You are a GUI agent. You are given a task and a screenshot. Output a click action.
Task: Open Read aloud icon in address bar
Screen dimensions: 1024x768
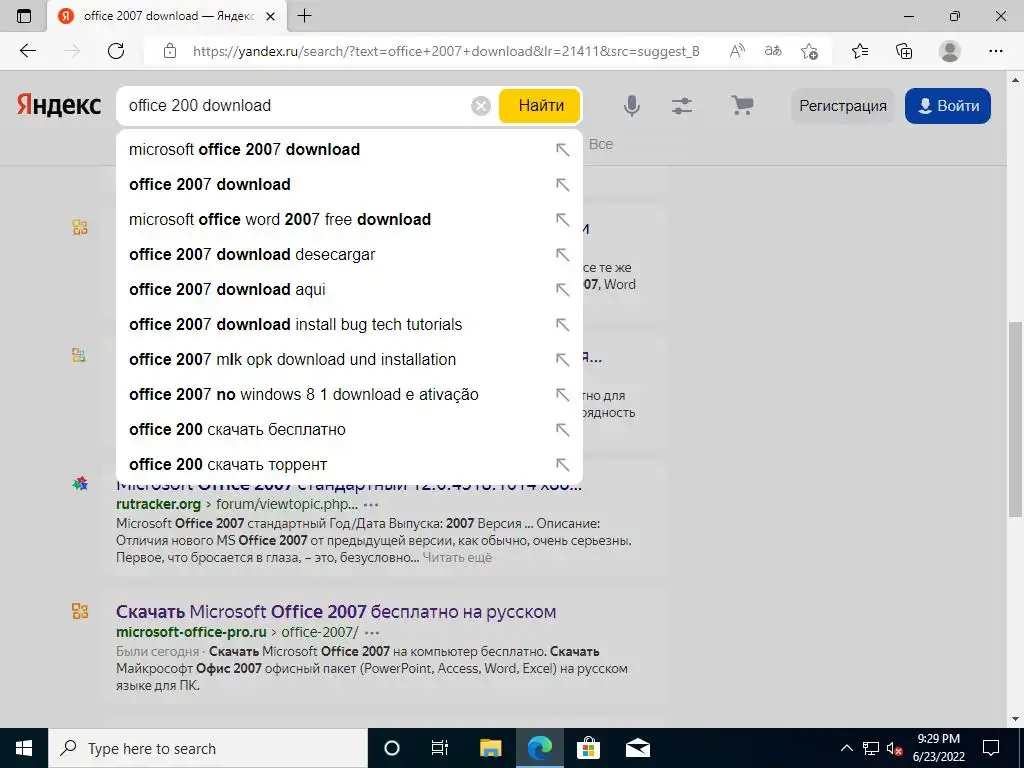click(x=737, y=51)
